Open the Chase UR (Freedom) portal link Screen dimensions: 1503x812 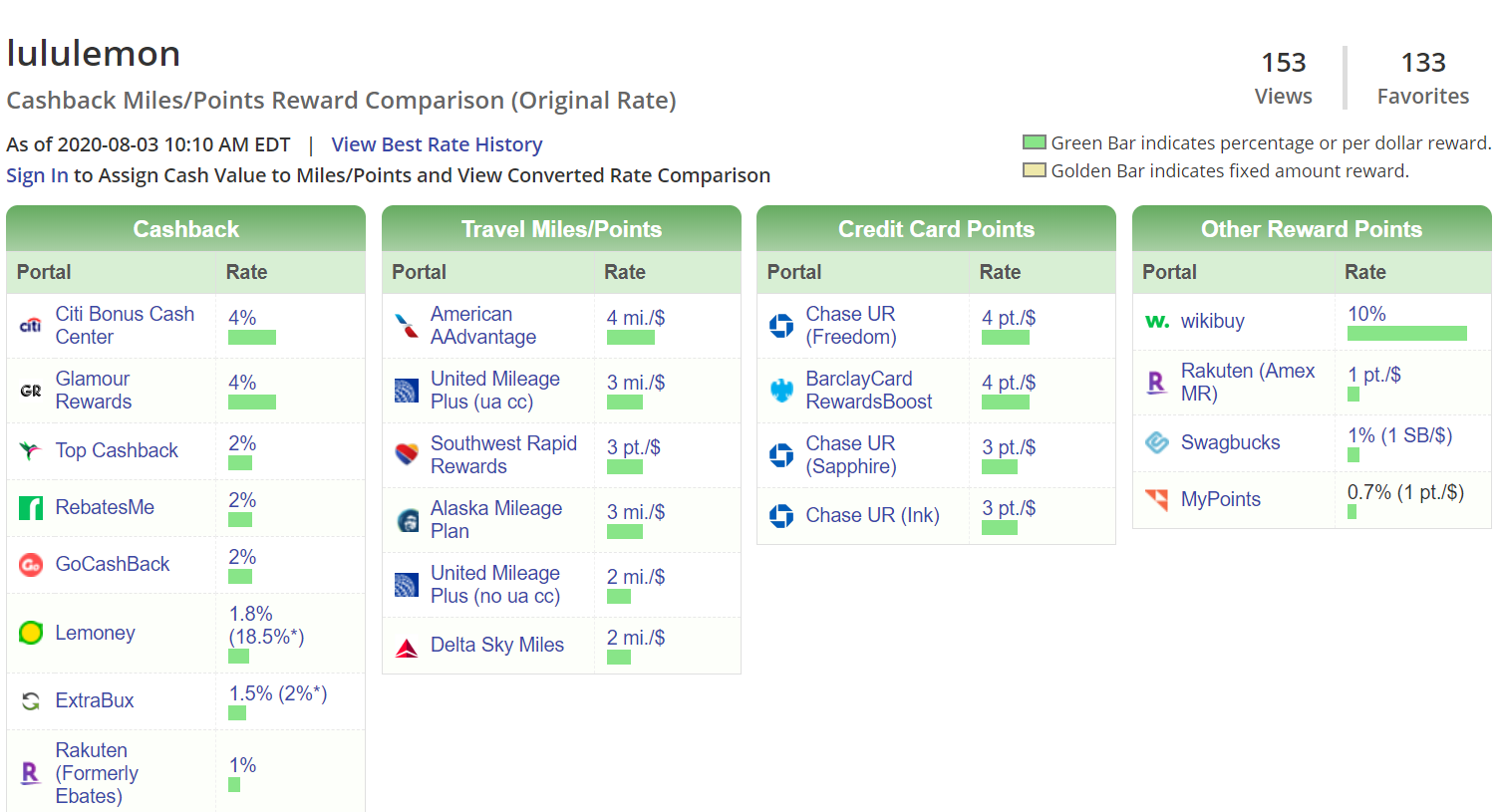click(x=850, y=326)
